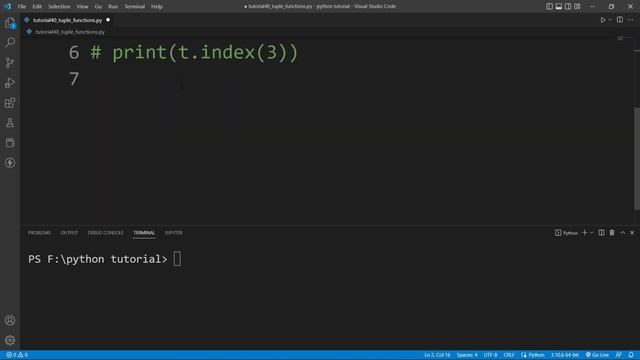Create a new terminal with plus icon
Screen dimensions: 640x360
tap(584, 233)
